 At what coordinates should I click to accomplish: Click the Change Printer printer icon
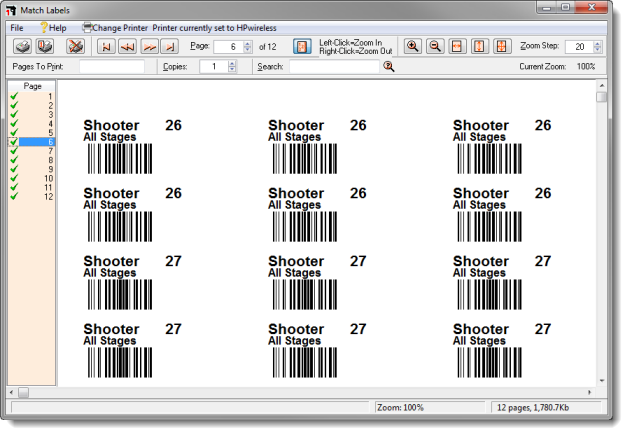[x=87, y=28]
